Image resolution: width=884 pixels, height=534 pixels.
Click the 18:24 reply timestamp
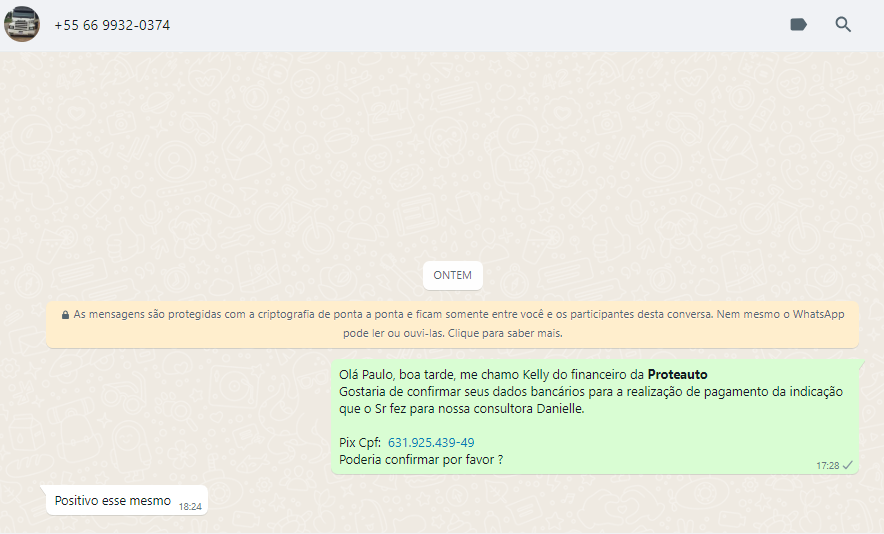point(190,507)
